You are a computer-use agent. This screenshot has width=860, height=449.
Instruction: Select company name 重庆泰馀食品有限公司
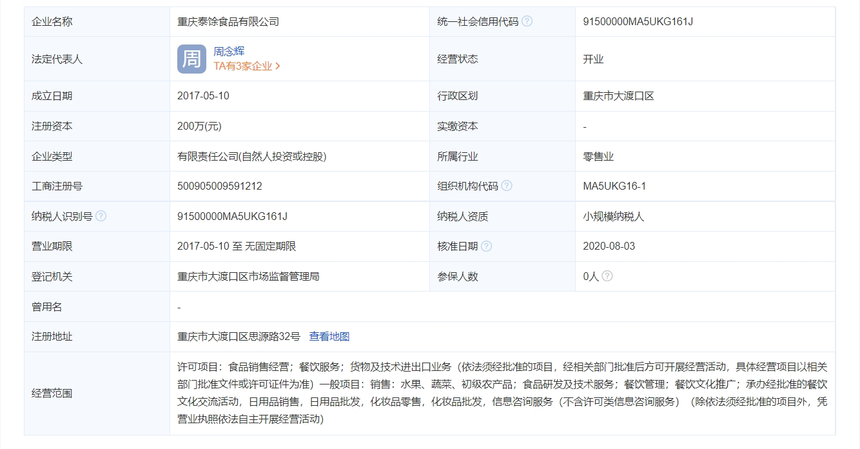coord(228,21)
